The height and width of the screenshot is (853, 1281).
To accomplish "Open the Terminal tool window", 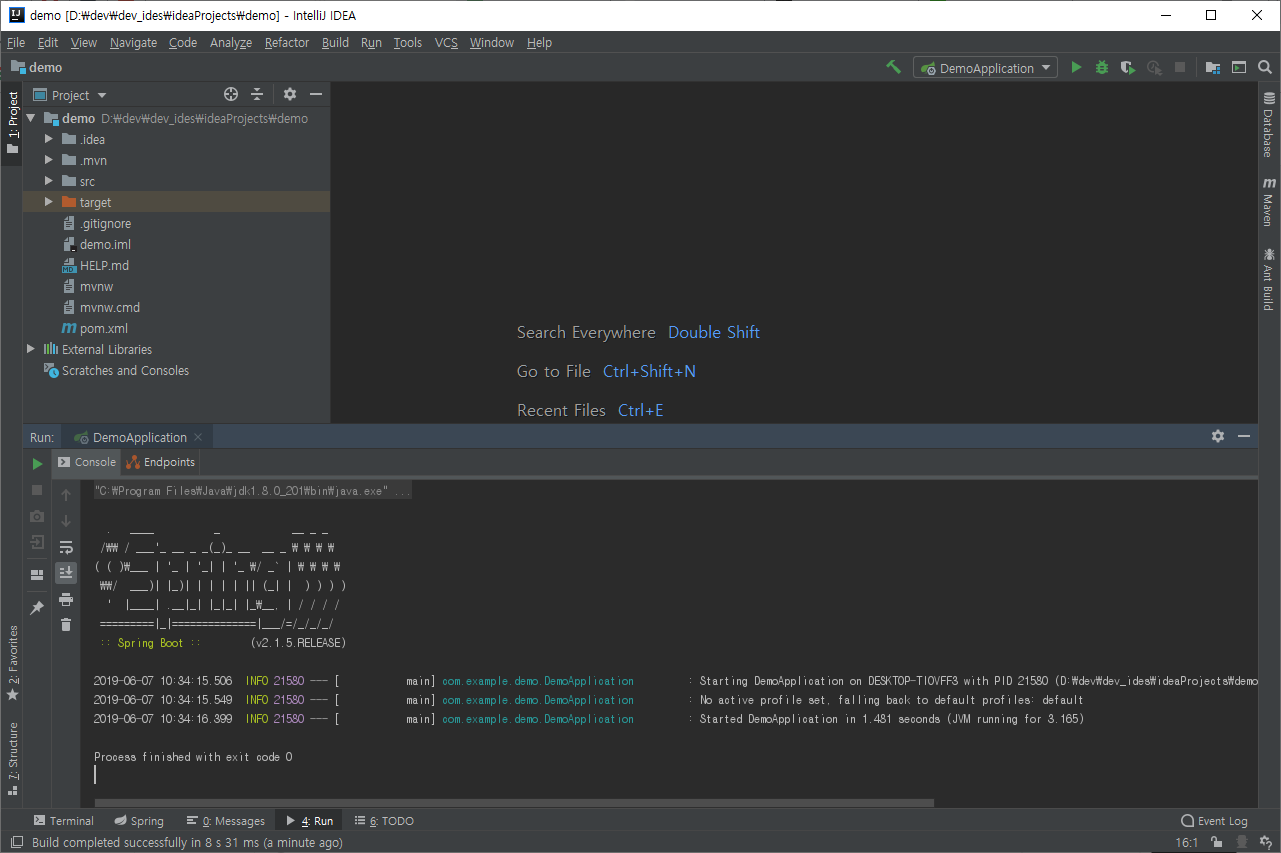I will tap(63, 821).
